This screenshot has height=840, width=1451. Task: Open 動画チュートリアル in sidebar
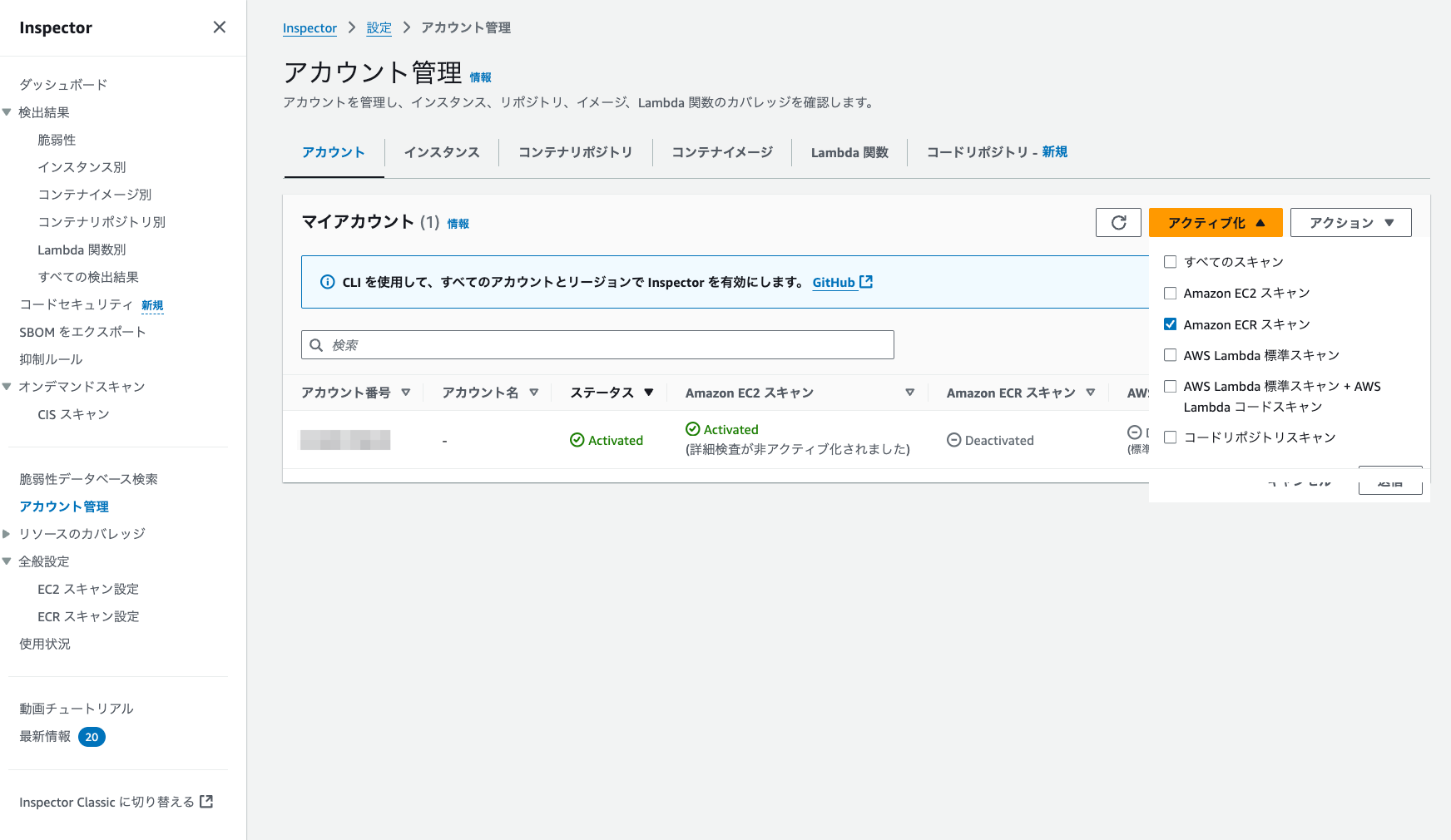[x=77, y=709]
